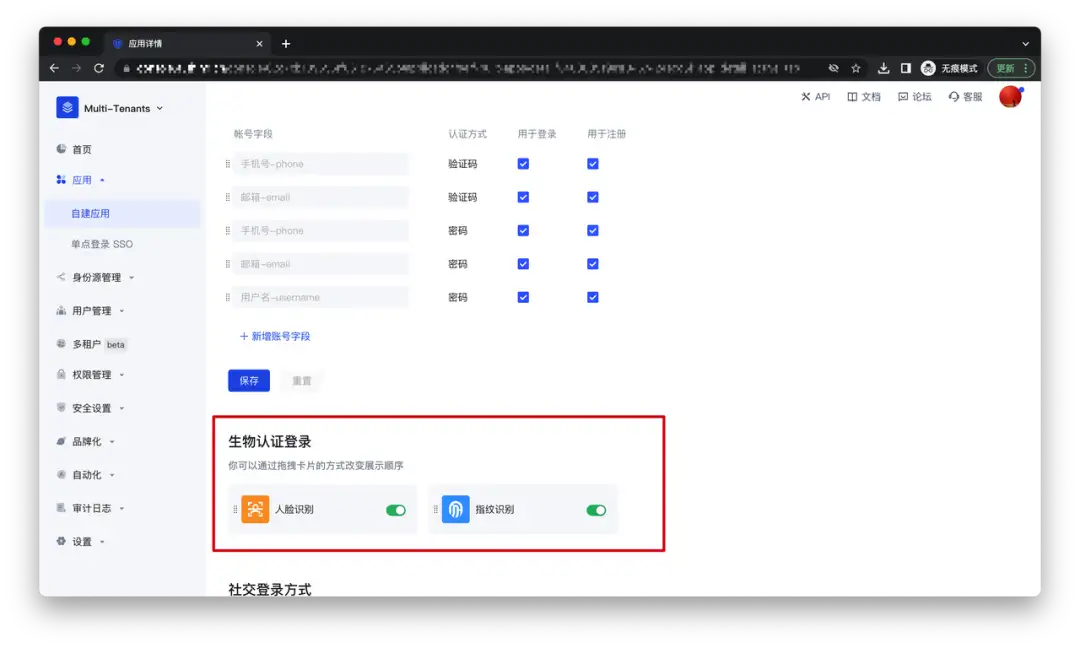Click the 用户管理 people icon

(x=61, y=311)
